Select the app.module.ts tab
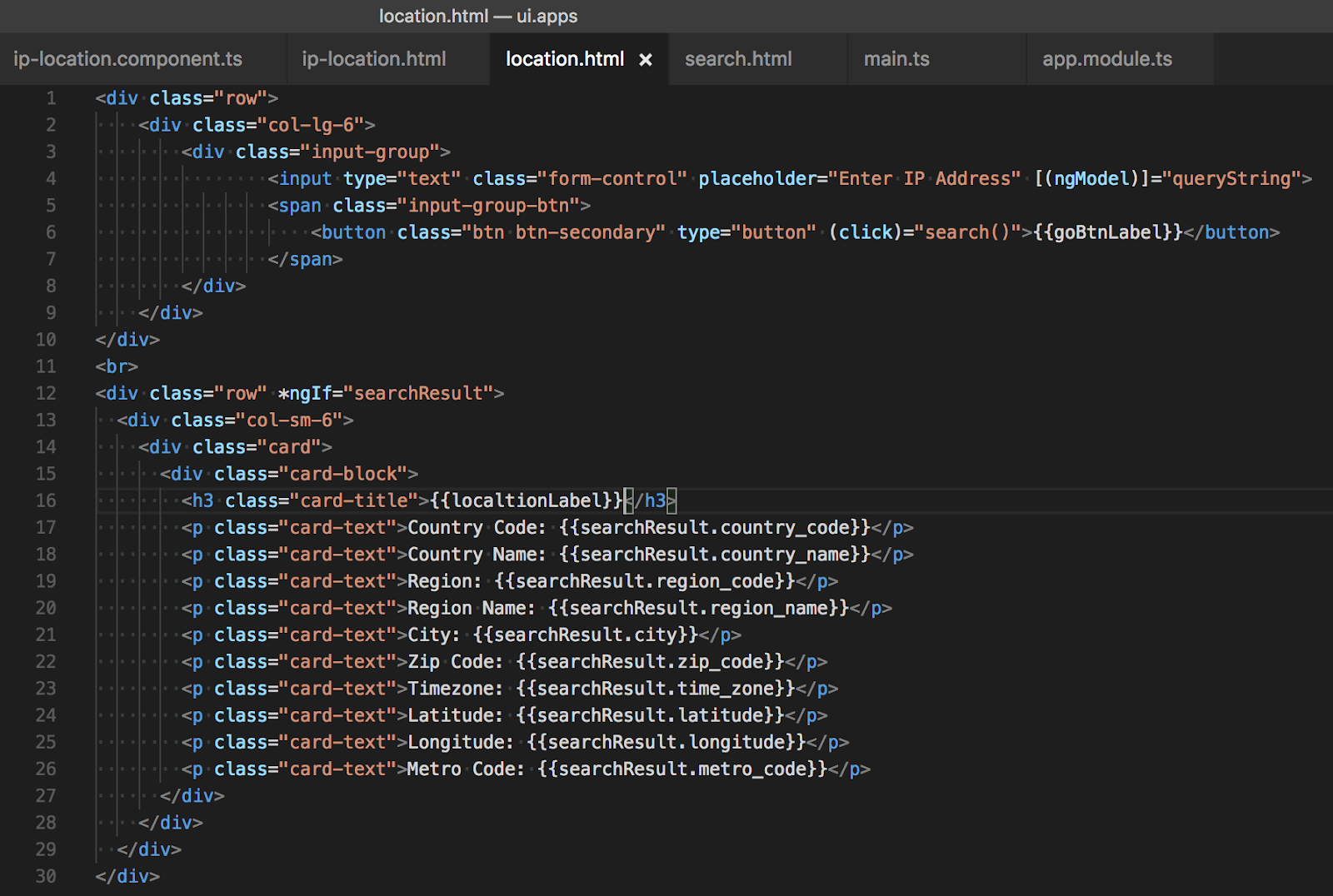Screen dimensions: 1333x896 (x=1106, y=59)
